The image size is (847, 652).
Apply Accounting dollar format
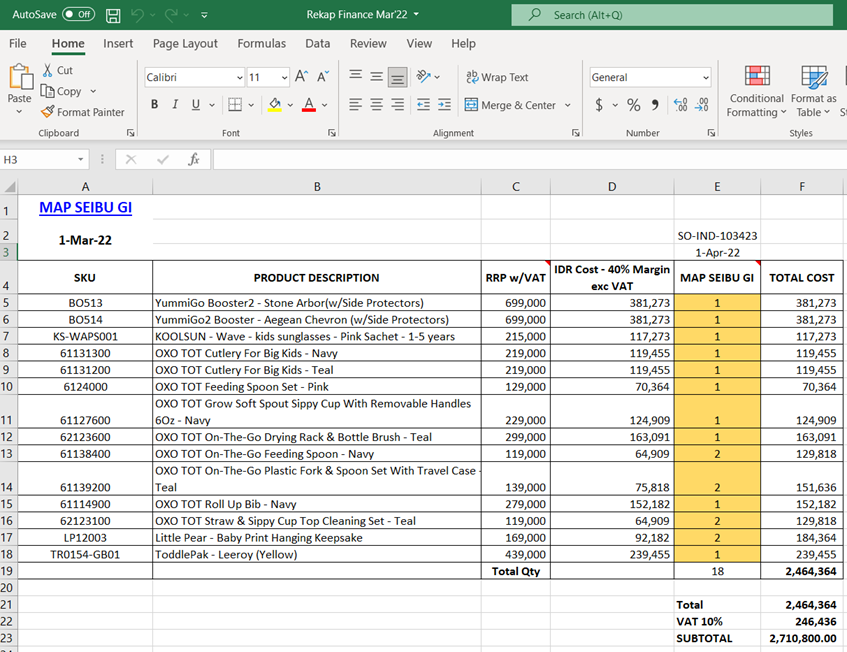[x=599, y=104]
